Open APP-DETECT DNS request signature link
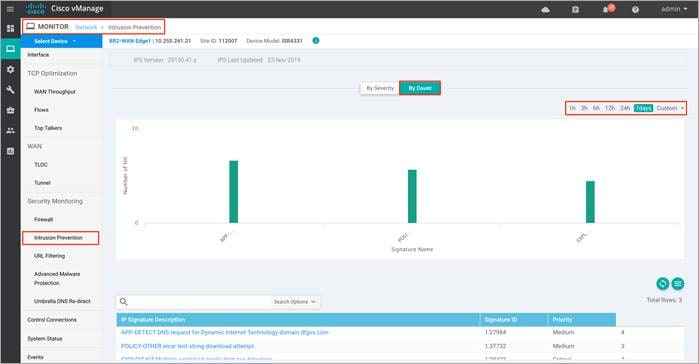The width and height of the screenshot is (699, 364). tap(225, 332)
